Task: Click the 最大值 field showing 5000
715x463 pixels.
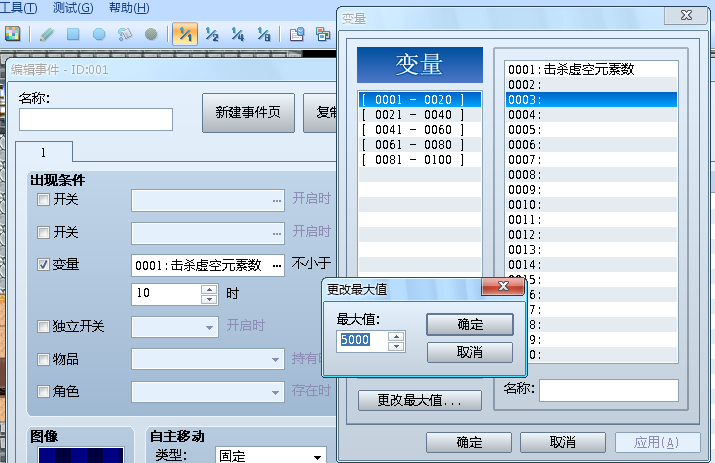Action: pos(363,340)
